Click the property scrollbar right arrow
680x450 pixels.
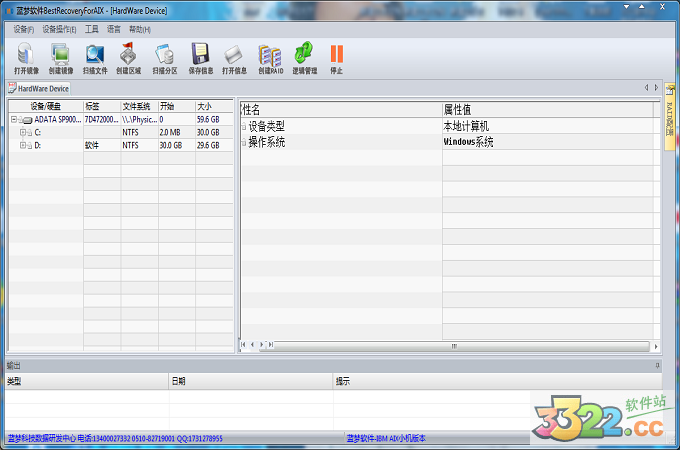(656, 346)
